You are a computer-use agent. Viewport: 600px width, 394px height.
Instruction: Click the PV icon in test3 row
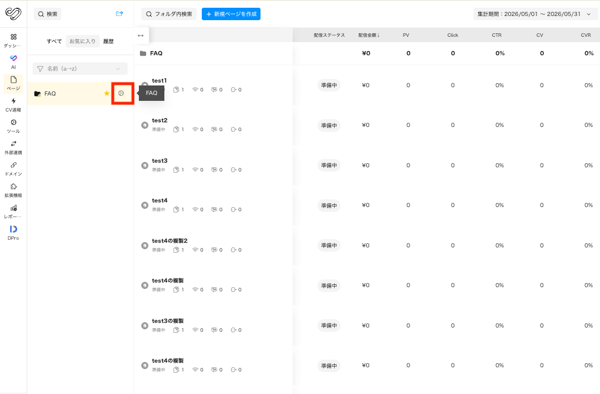click(x=195, y=169)
